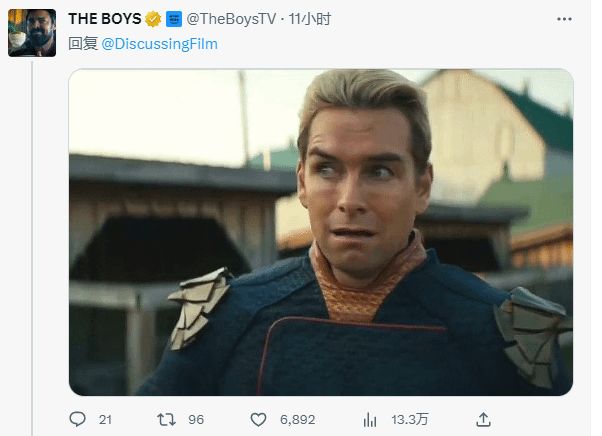602x436 pixels.
Task: Click the blue square affiliation badge
Action: point(173,19)
